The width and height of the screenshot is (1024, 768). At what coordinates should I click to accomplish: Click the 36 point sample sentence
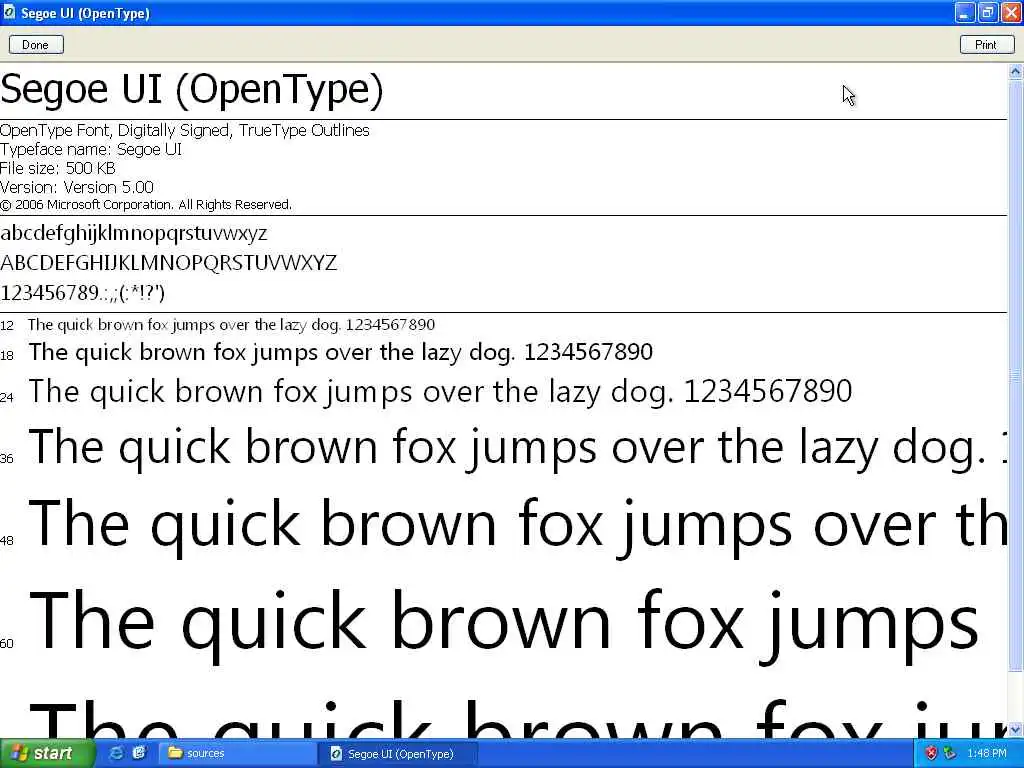pyautogui.click(x=517, y=448)
